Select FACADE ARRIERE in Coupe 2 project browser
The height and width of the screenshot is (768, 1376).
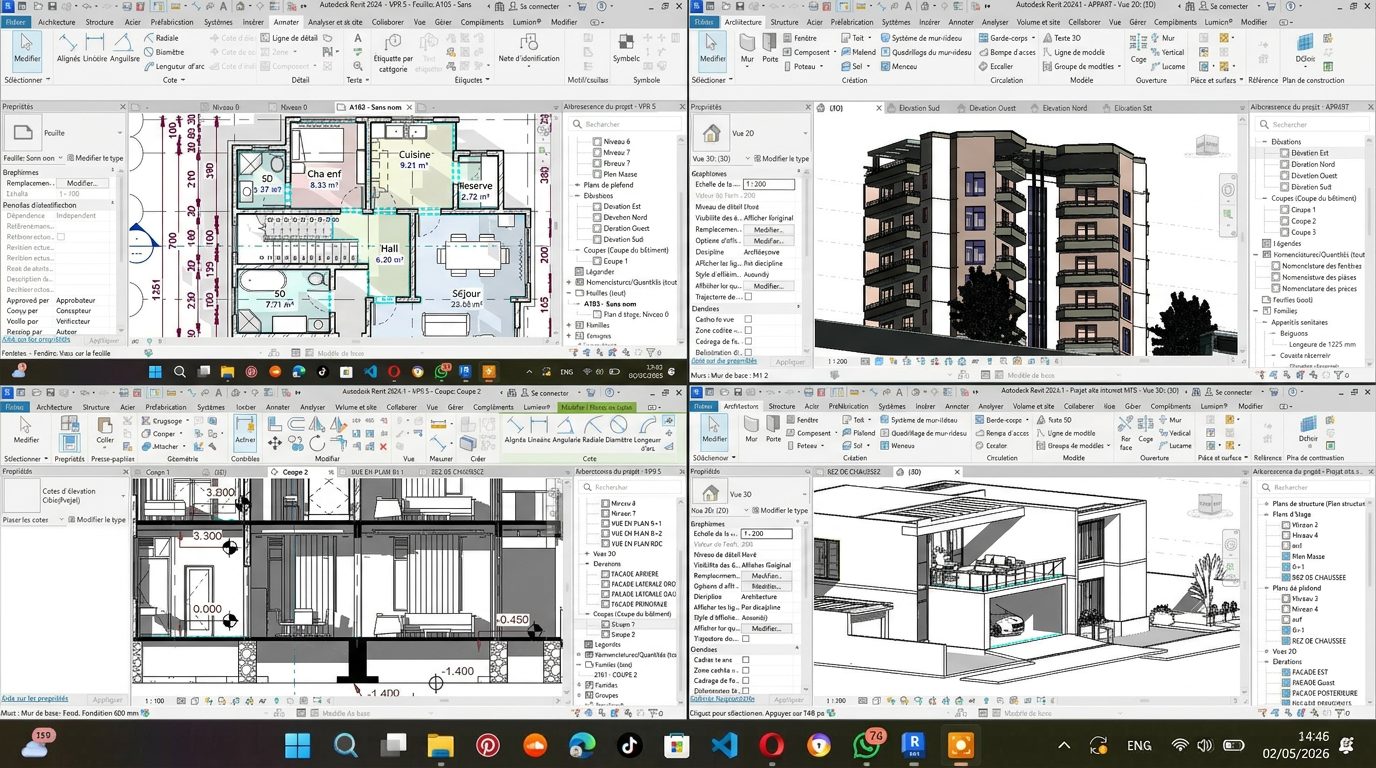point(629,574)
